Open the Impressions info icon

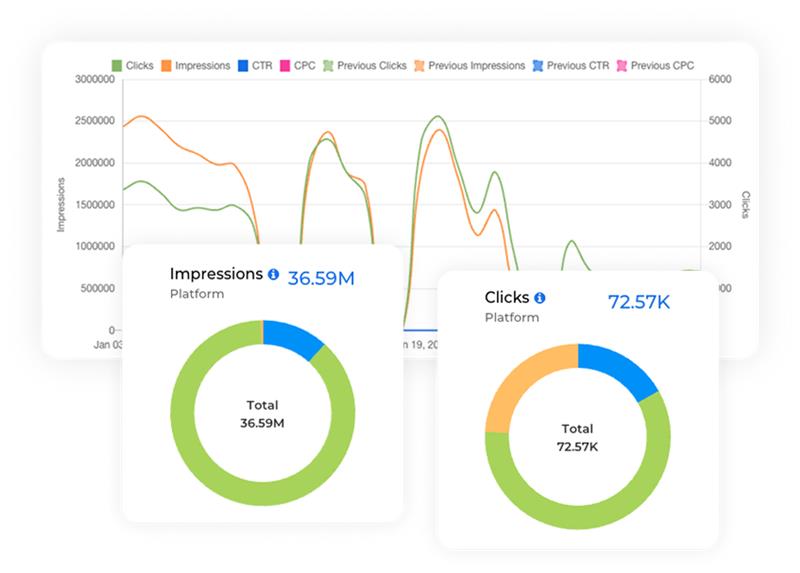point(273,275)
